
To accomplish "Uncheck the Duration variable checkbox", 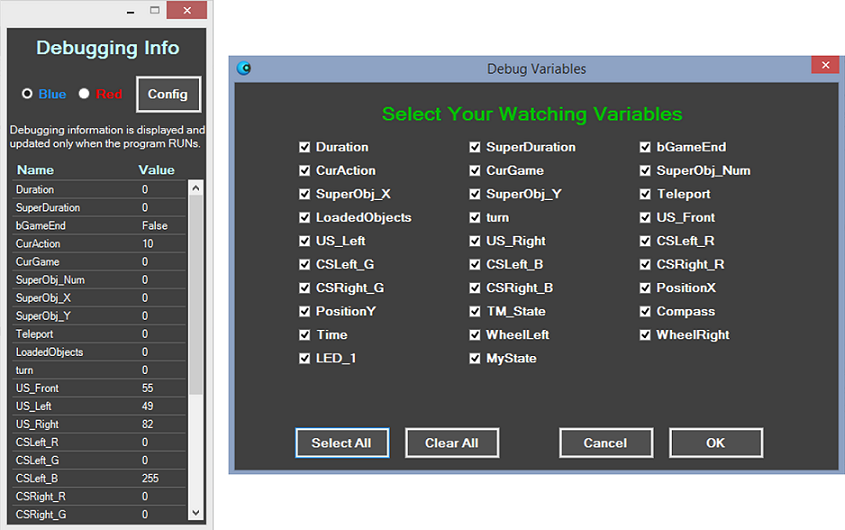I will click(305, 147).
